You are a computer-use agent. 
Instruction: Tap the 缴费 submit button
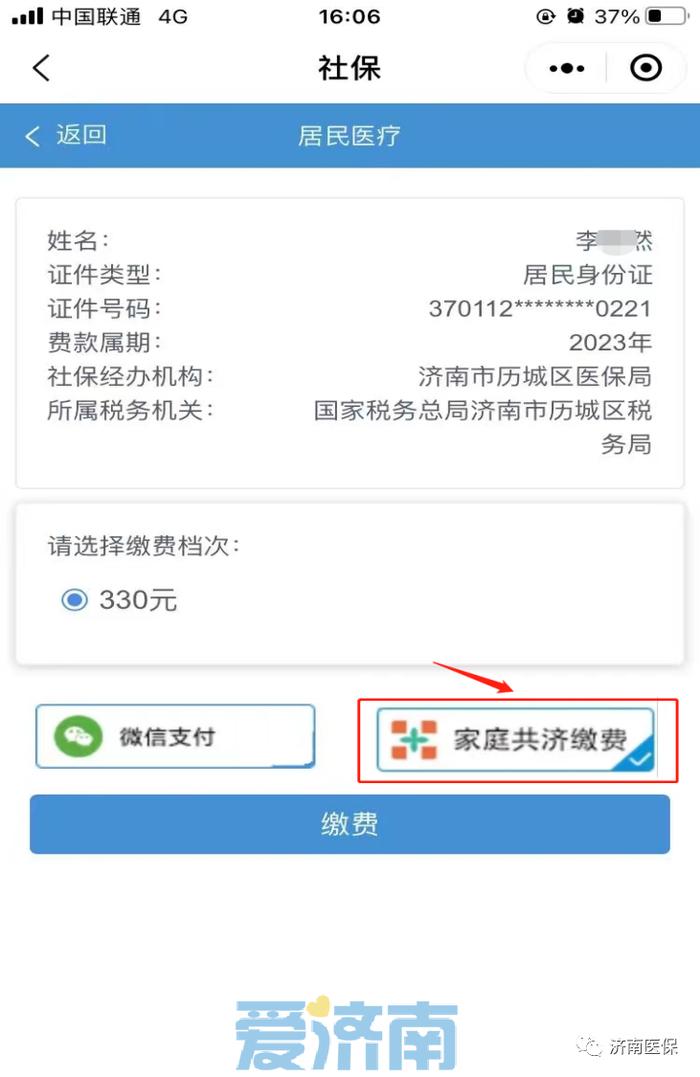tap(350, 824)
